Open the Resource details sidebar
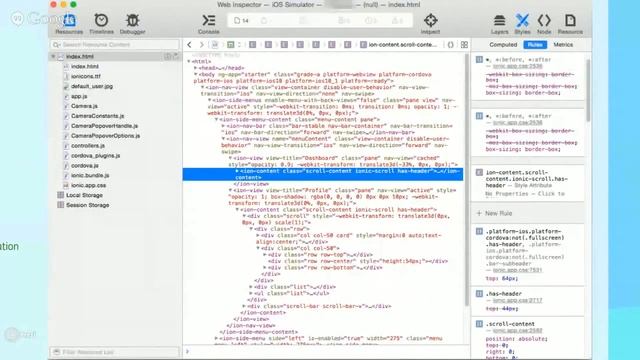The image size is (640, 360). [x=570, y=24]
